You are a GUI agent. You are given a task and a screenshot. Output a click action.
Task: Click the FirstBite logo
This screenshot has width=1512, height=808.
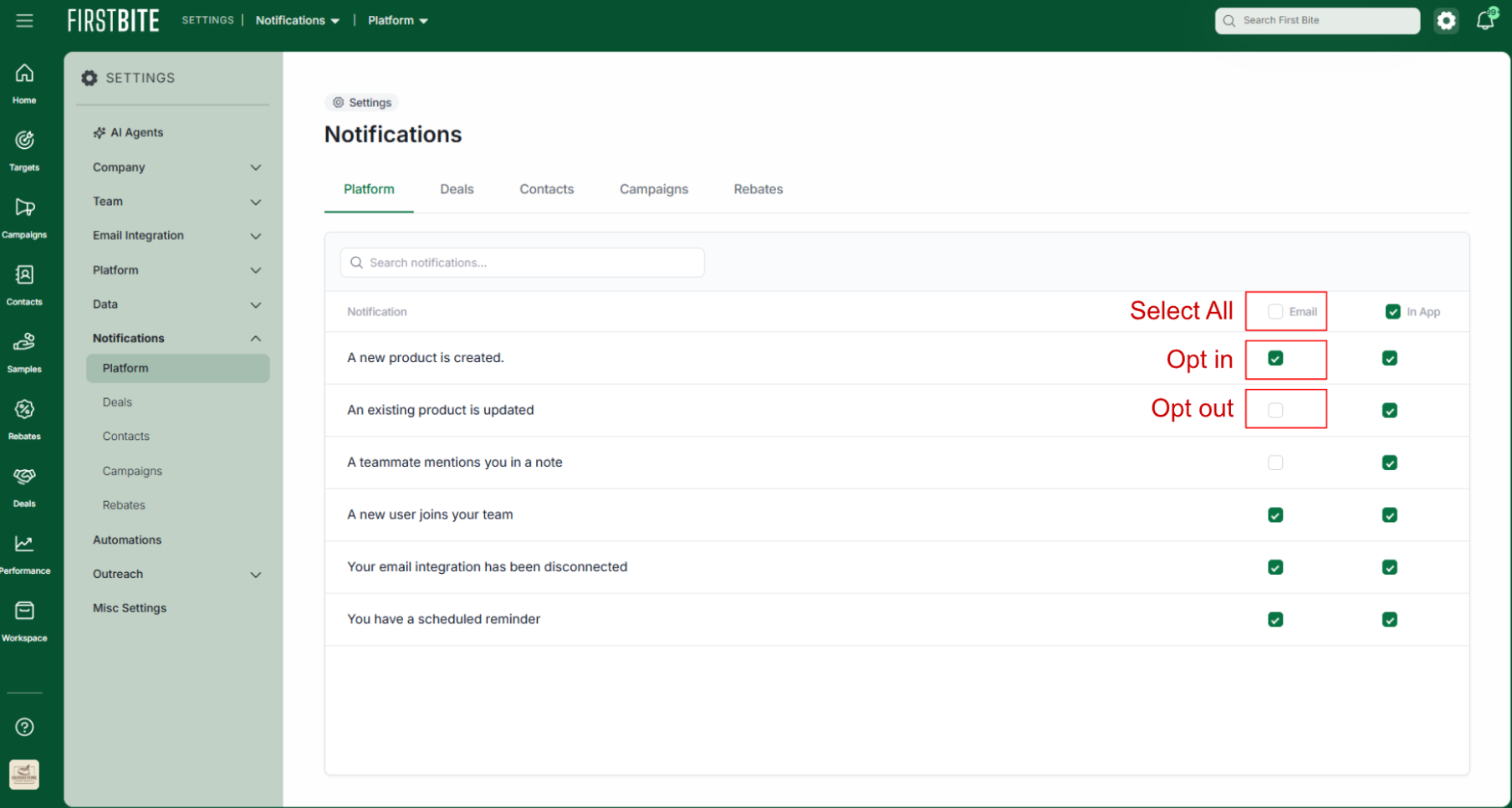point(113,20)
